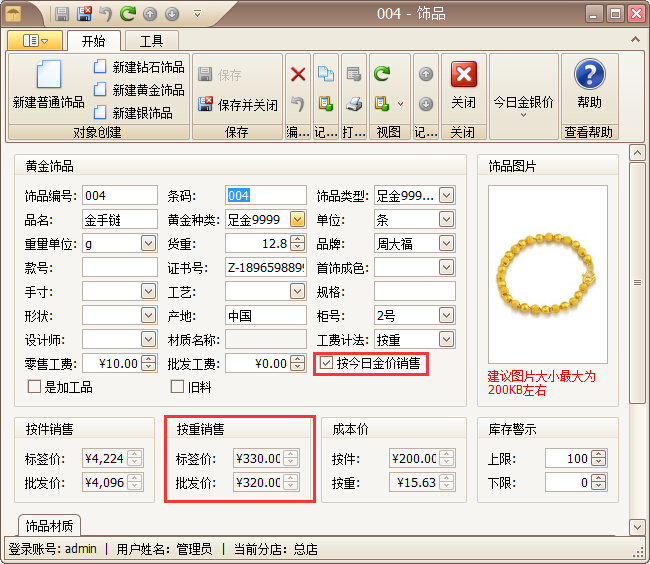Click the 库存警示 下限 spinner arrows

pos(598,482)
